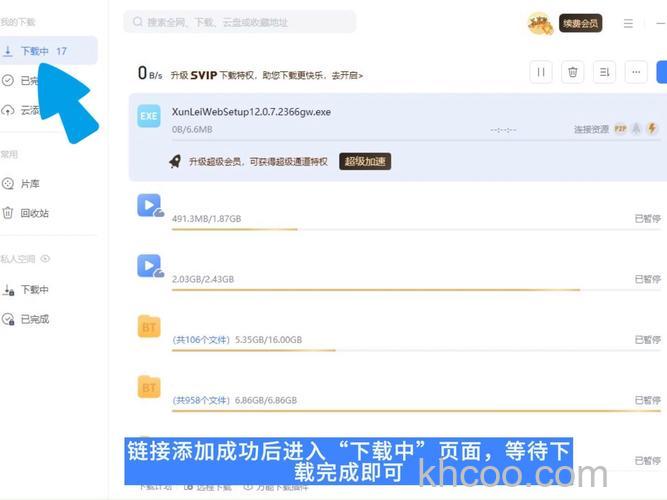The height and width of the screenshot is (500, 667).
Task: Open the (共106个文件) file list link
Action: (x=201, y=340)
